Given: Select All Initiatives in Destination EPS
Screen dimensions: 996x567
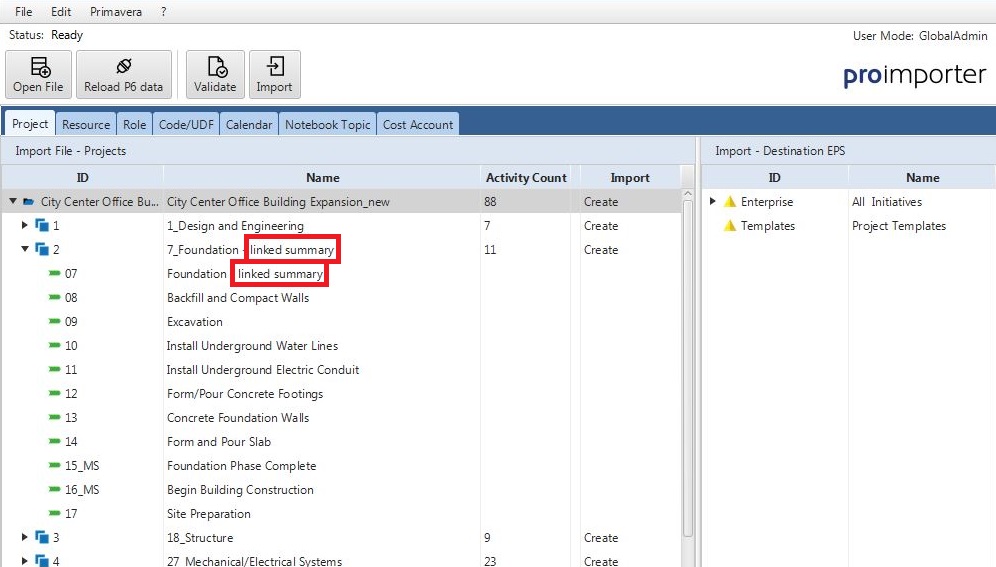Looking at the screenshot, I should (x=887, y=202).
